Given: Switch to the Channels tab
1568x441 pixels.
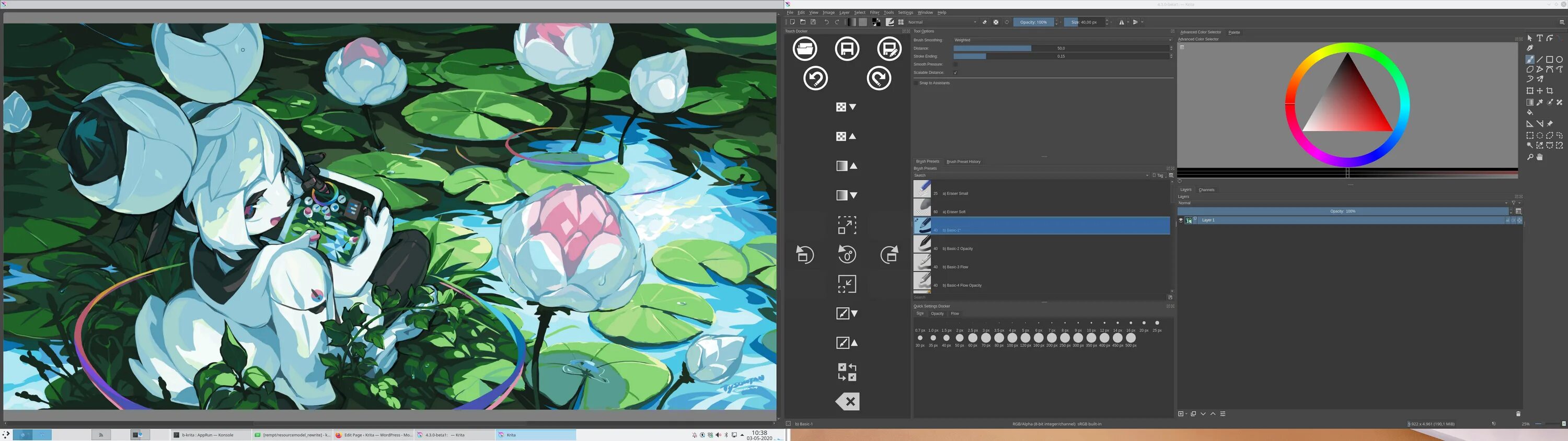Looking at the screenshot, I should point(1206,190).
